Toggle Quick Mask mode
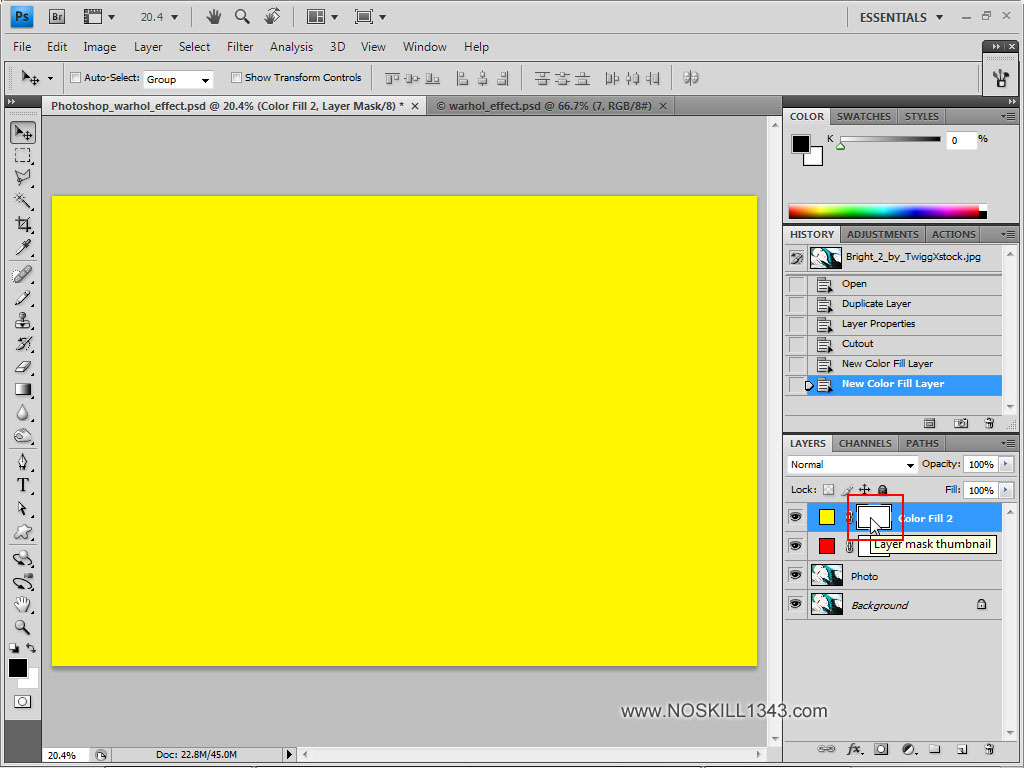This screenshot has height=768, width=1024. (x=22, y=701)
